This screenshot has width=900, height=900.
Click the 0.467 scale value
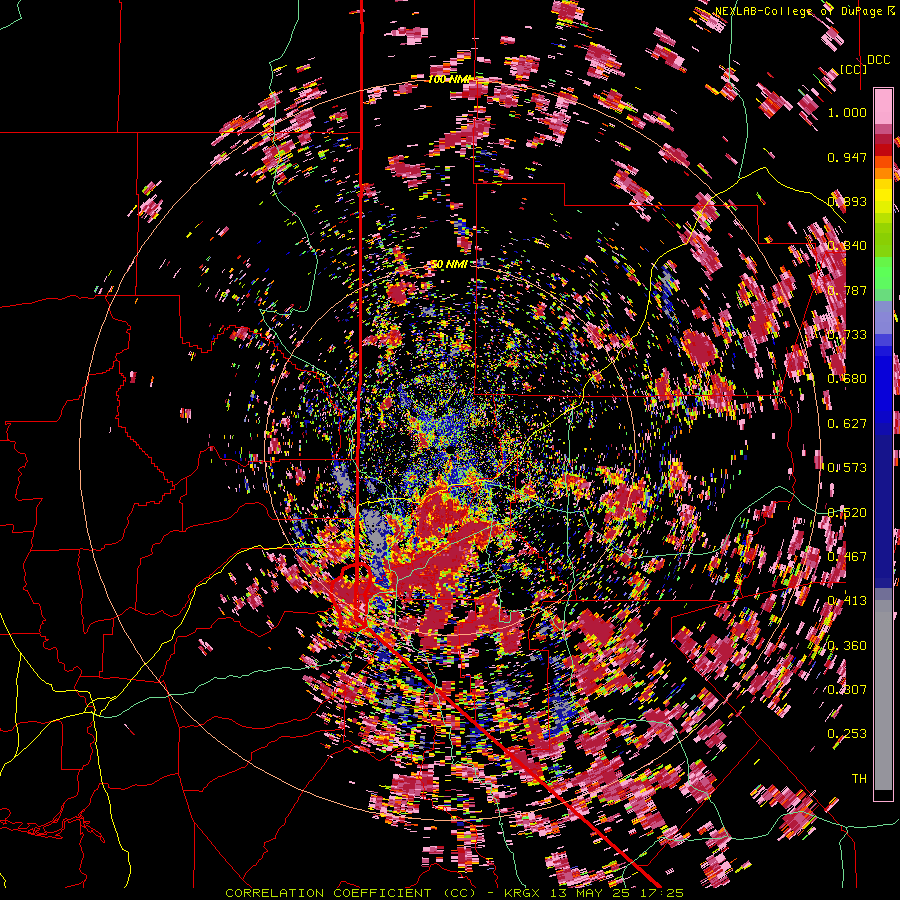coord(847,557)
